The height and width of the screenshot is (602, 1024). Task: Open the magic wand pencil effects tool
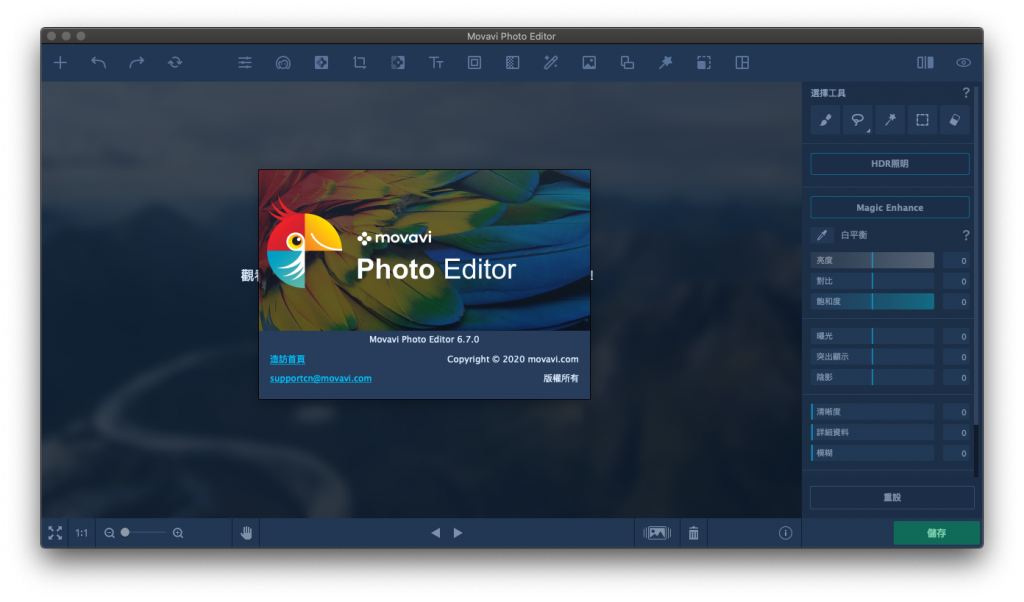pyautogui.click(x=551, y=63)
